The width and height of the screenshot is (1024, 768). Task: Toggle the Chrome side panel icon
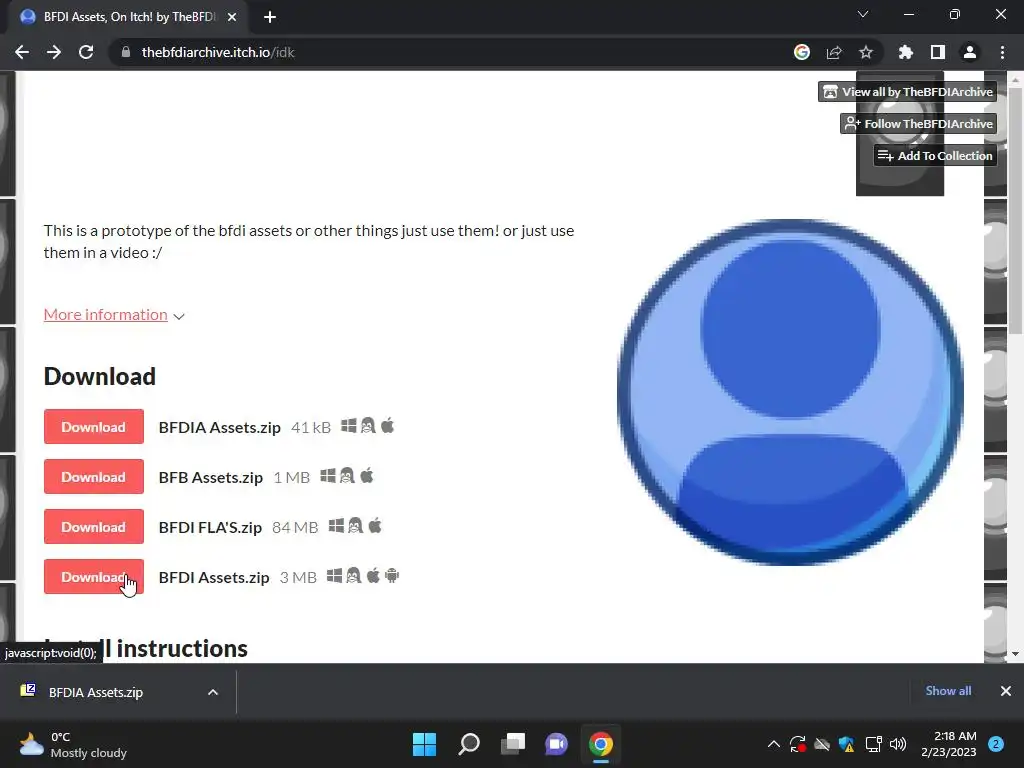[937, 52]
